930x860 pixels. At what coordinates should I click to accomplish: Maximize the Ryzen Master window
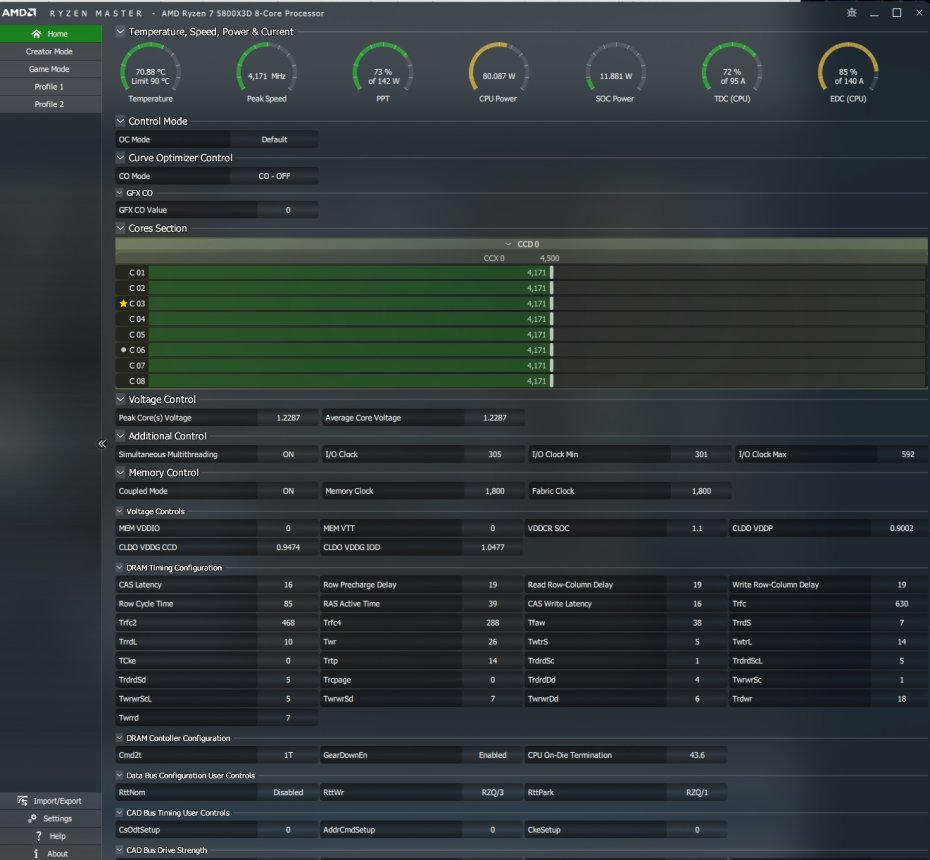click(897, 12)
